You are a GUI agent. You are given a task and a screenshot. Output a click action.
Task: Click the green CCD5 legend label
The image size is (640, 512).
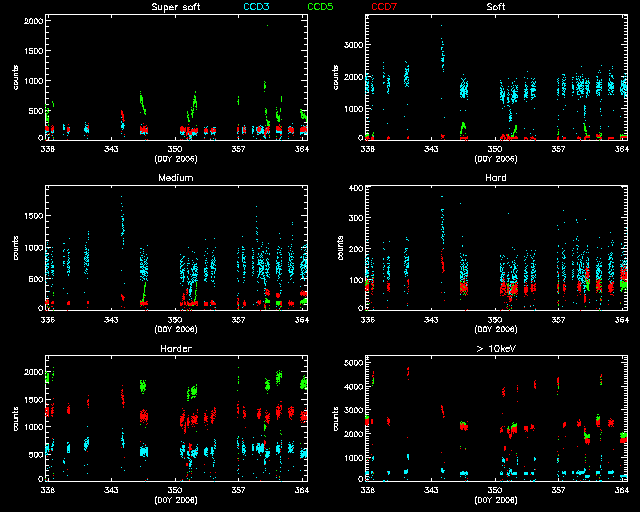[322, 7]
